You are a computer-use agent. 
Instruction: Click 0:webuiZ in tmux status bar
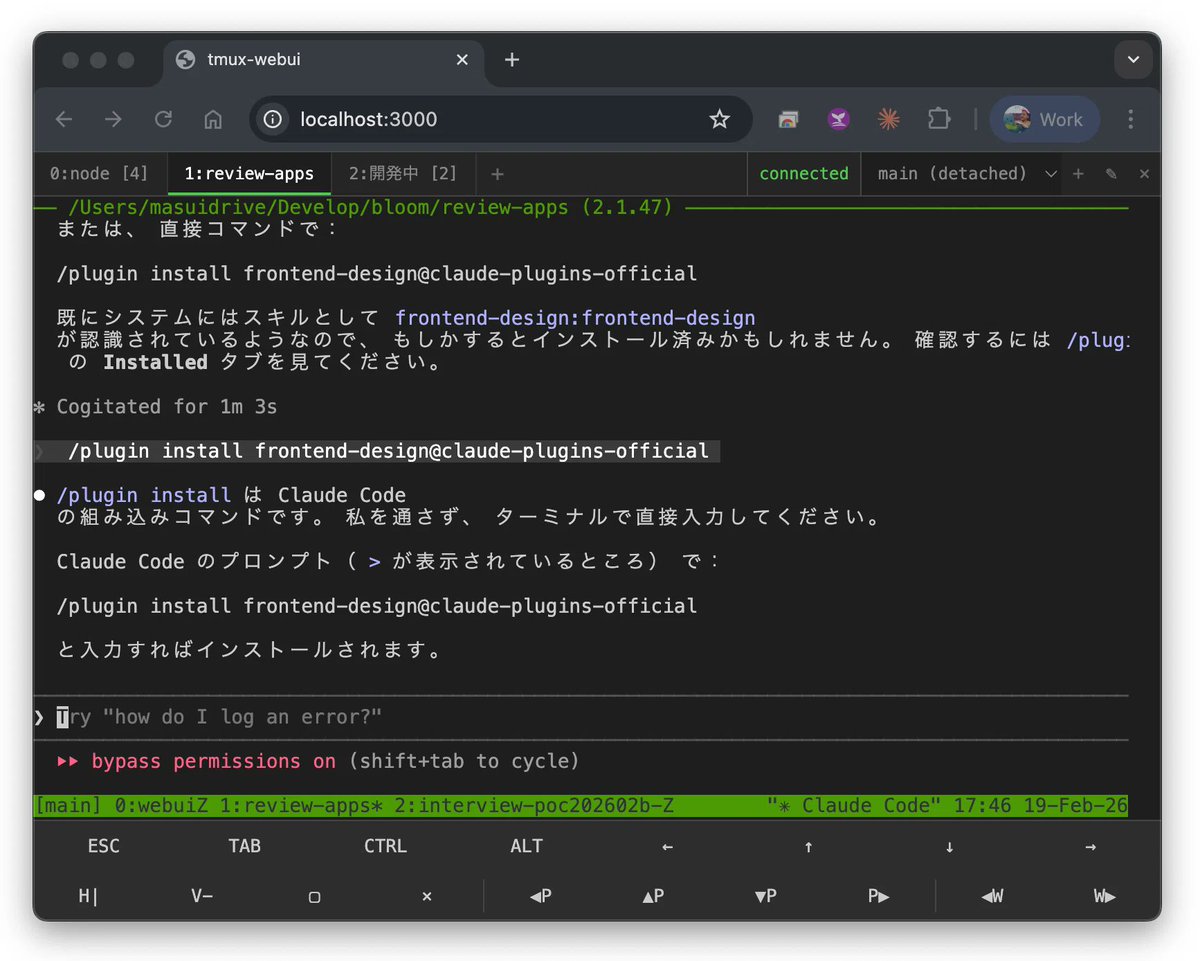coord(161,806)
